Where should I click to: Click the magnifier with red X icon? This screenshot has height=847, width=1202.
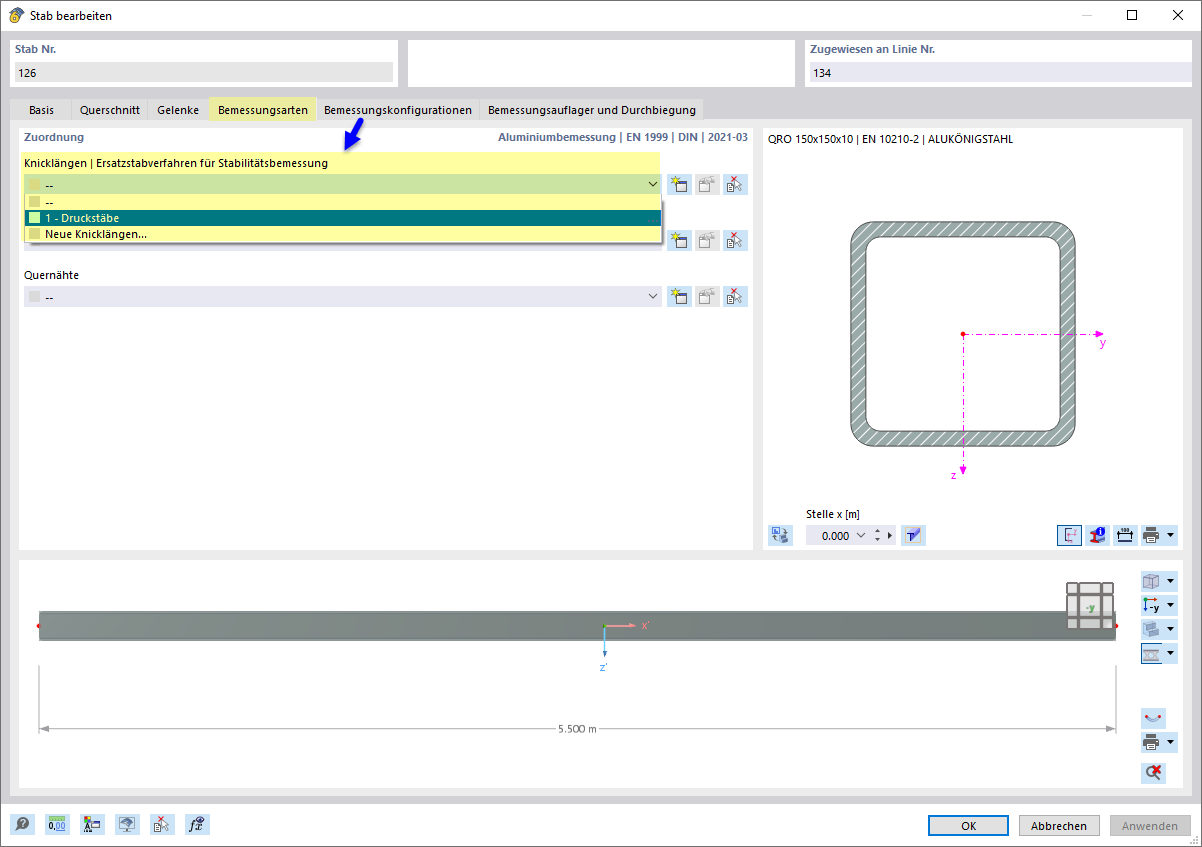point(1153,772)
